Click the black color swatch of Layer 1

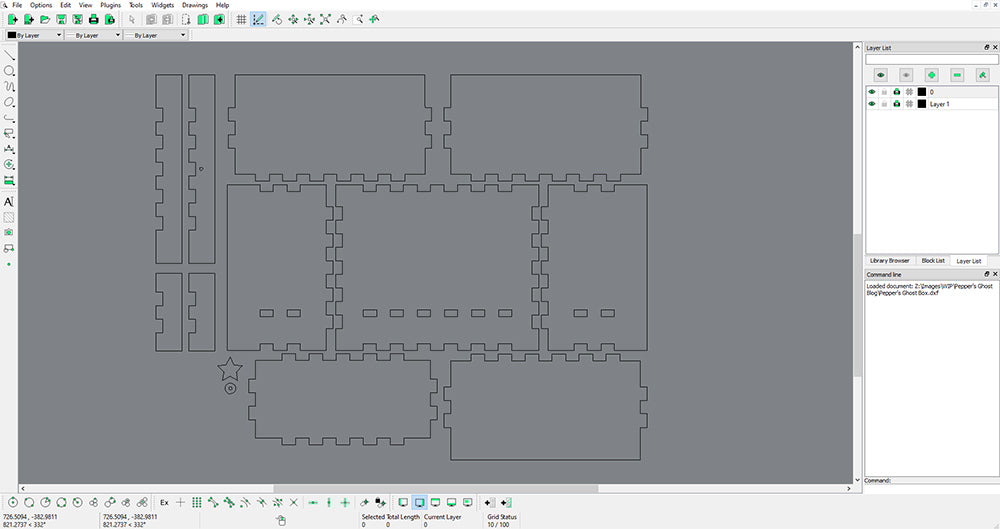(922, 104)
